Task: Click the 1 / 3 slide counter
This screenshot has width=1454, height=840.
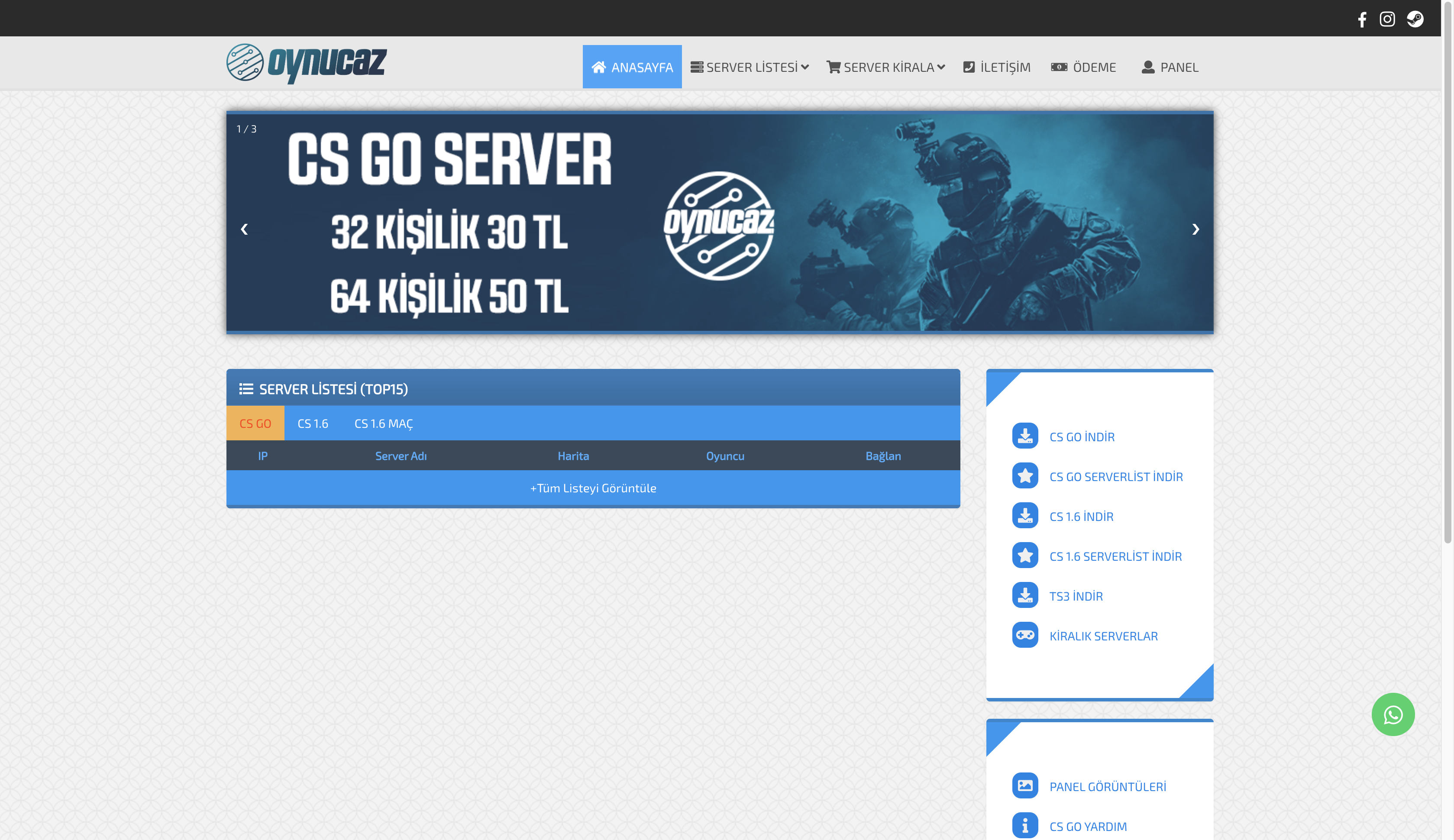Action: (x=246, y=129)
